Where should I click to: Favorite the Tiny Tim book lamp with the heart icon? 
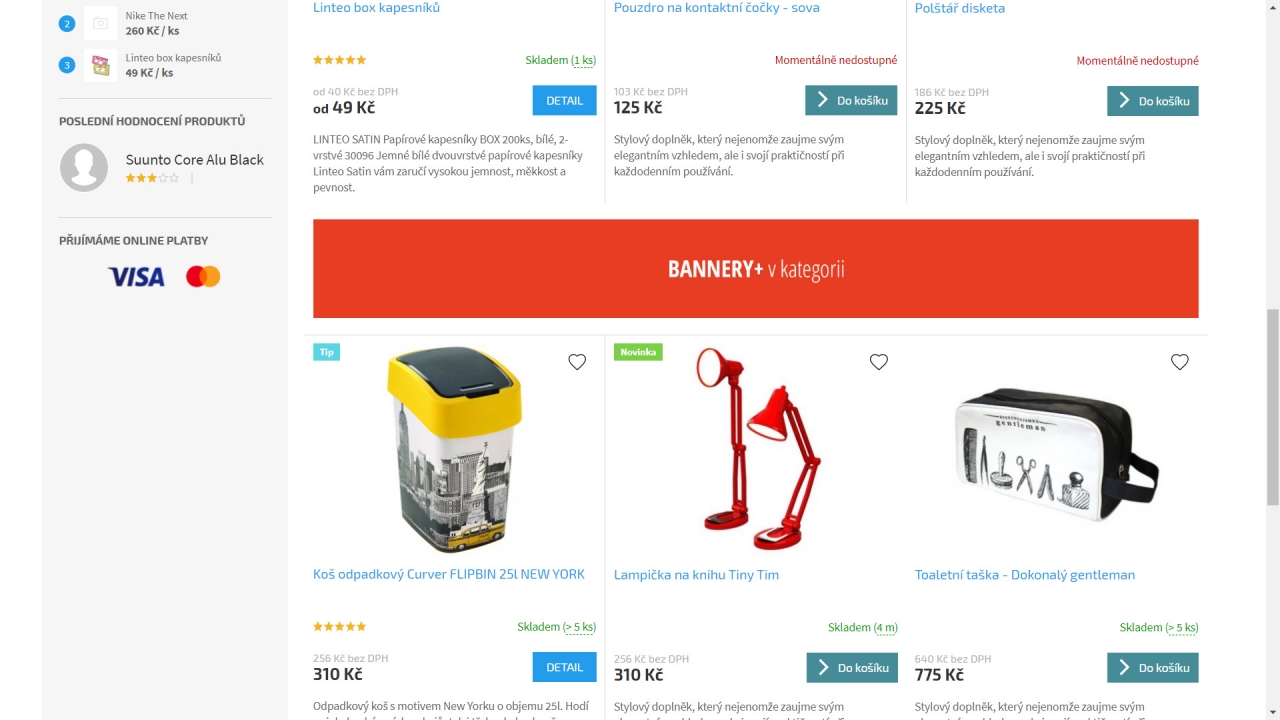click(x=878, y=362)
